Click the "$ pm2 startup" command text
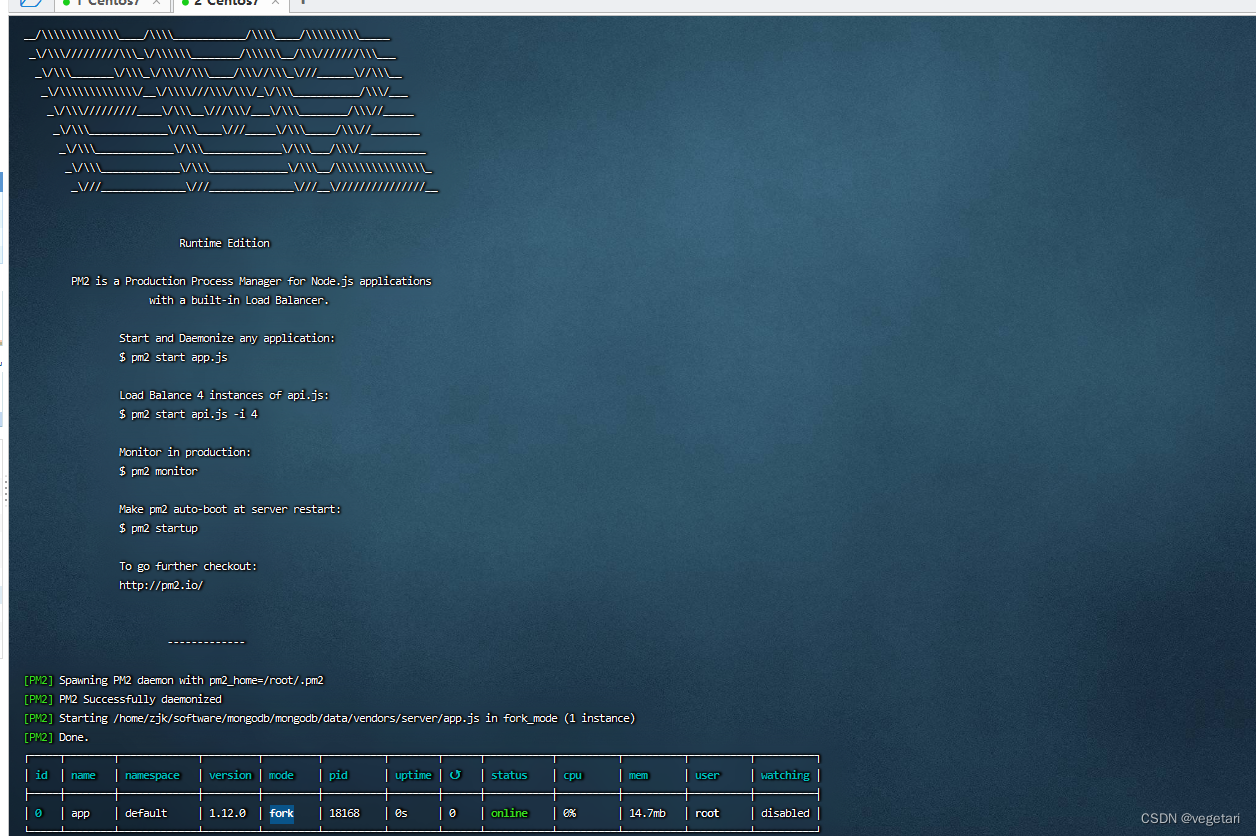The height and width of the screenshot is (836, 1256). click(x=158, y=528)
